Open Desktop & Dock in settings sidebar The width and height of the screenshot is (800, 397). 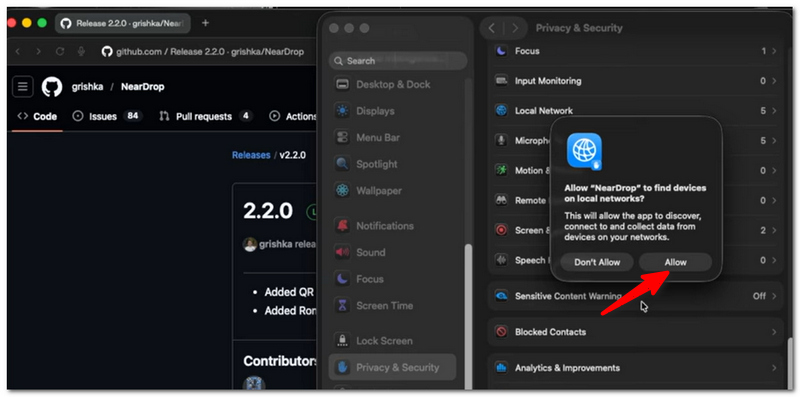click(392, 85)
